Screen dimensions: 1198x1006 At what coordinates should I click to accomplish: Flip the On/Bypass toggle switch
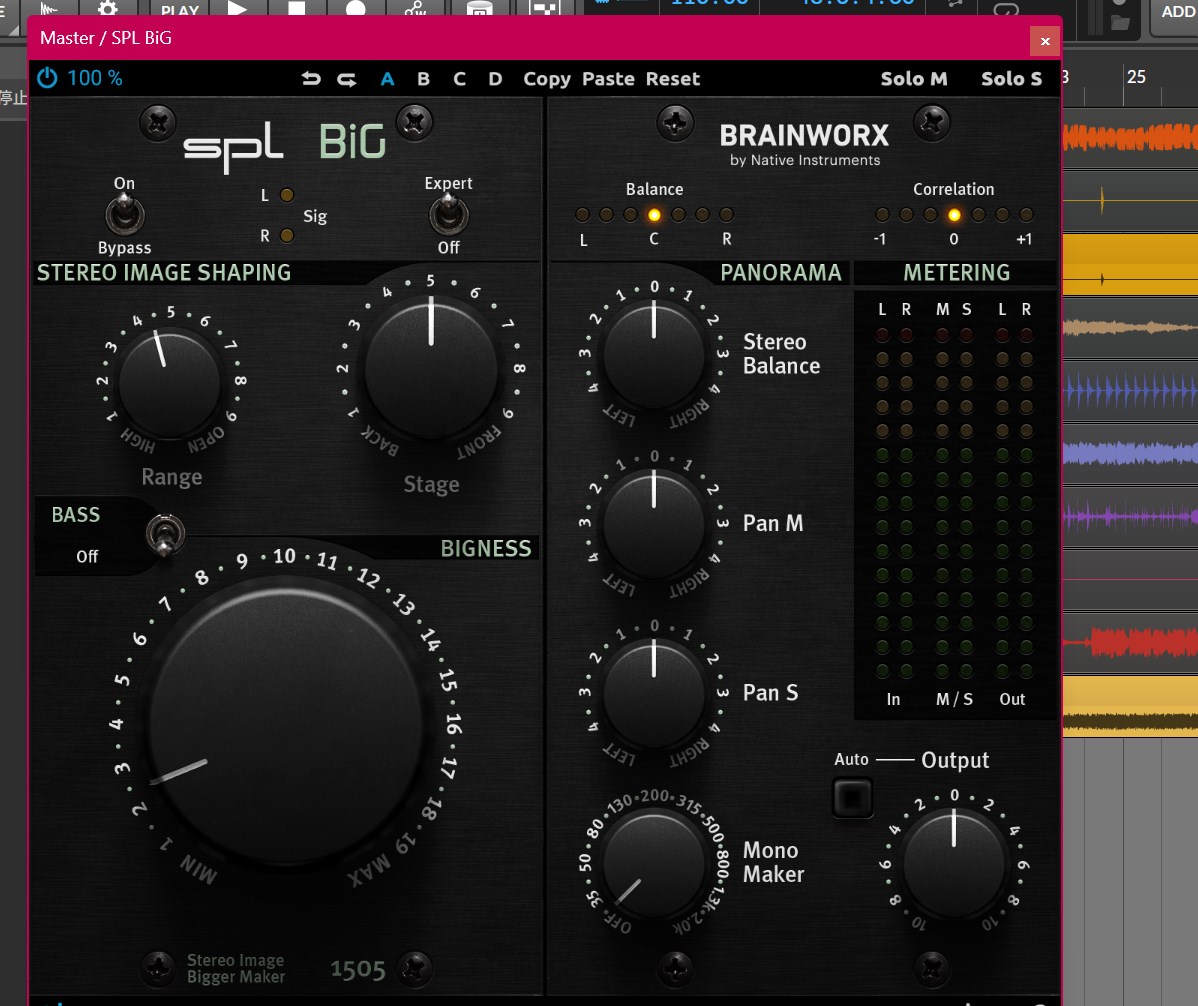click(125, 215)
